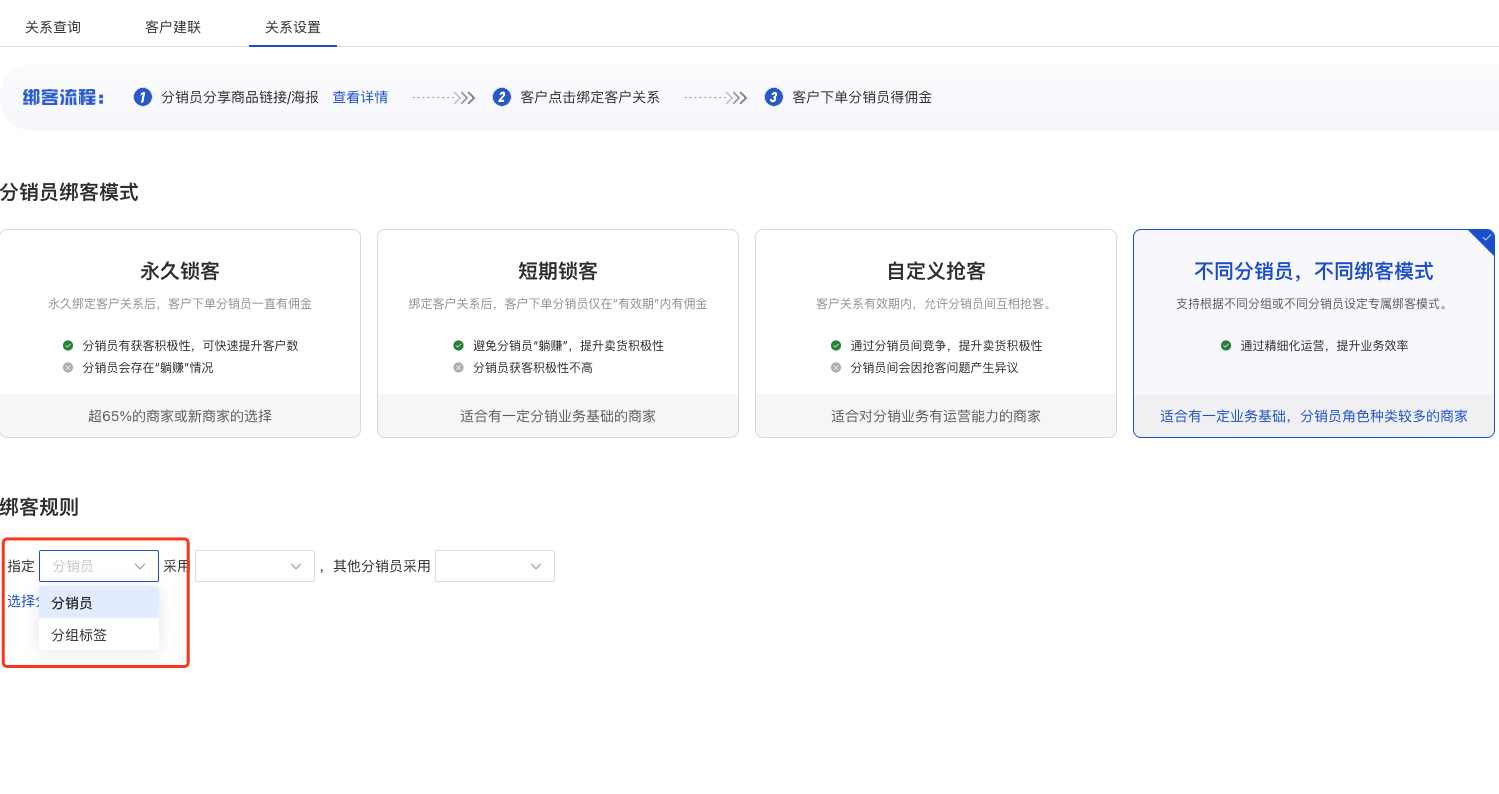This screenshot has width=1499, height=794.
Task: Select 不同分销员，不同绑客模式 card
Action: tap(1314, 333)
